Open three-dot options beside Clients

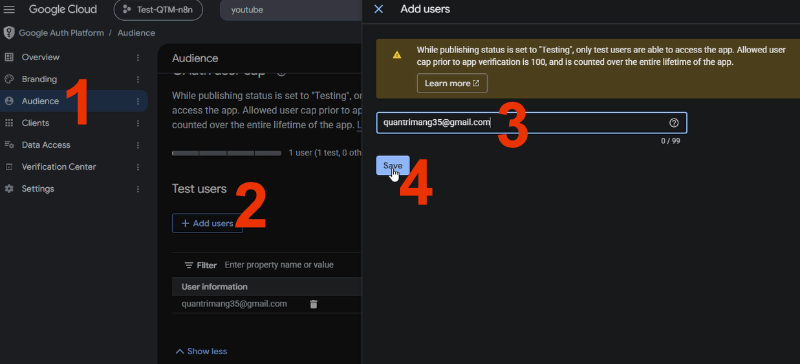138,123
